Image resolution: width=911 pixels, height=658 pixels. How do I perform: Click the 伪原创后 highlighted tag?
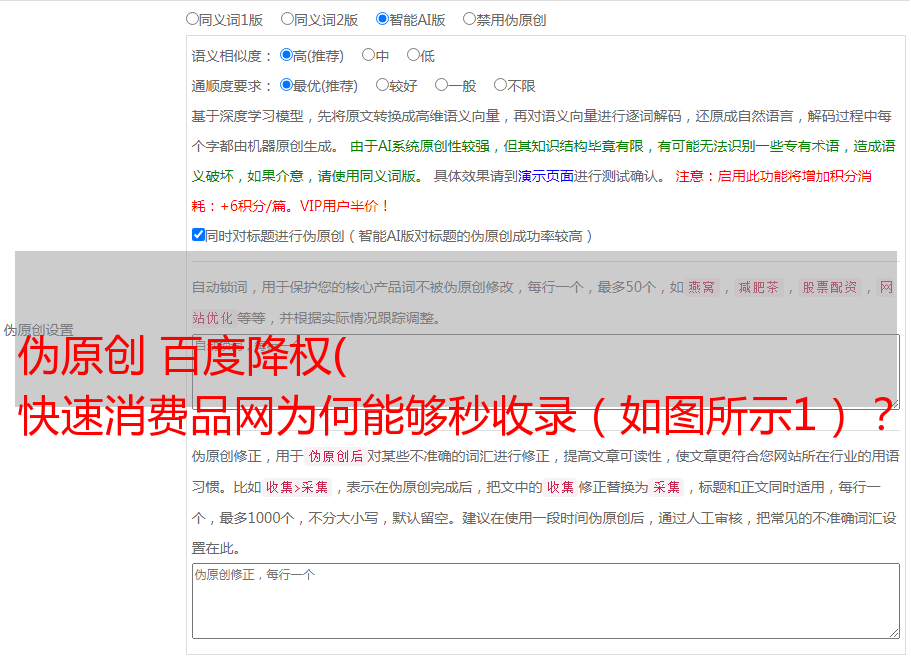pos(336,456)
